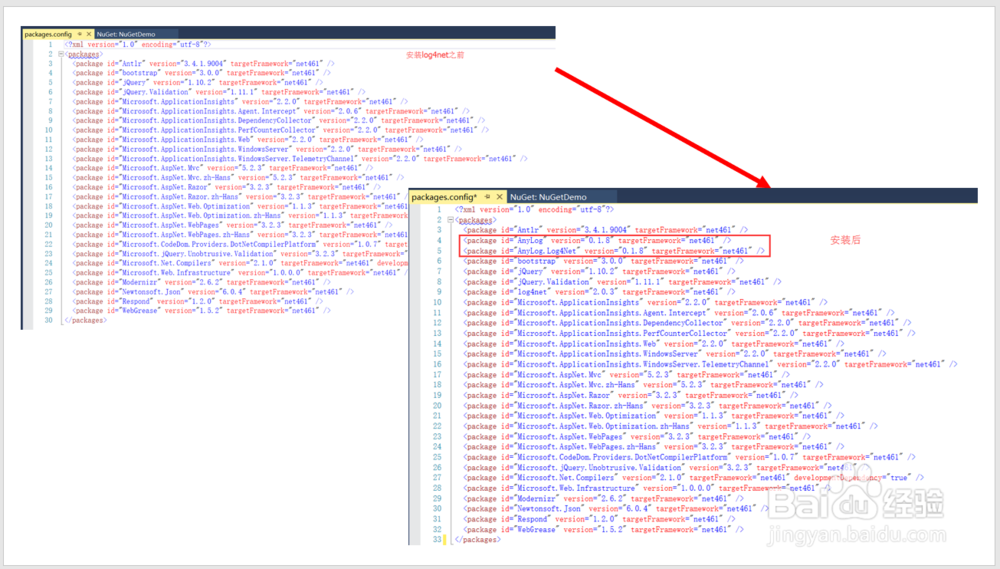Viewport: 1000px width, 569px height.
Task: Switch to the packages.config* modified tab
Action: 444,197
